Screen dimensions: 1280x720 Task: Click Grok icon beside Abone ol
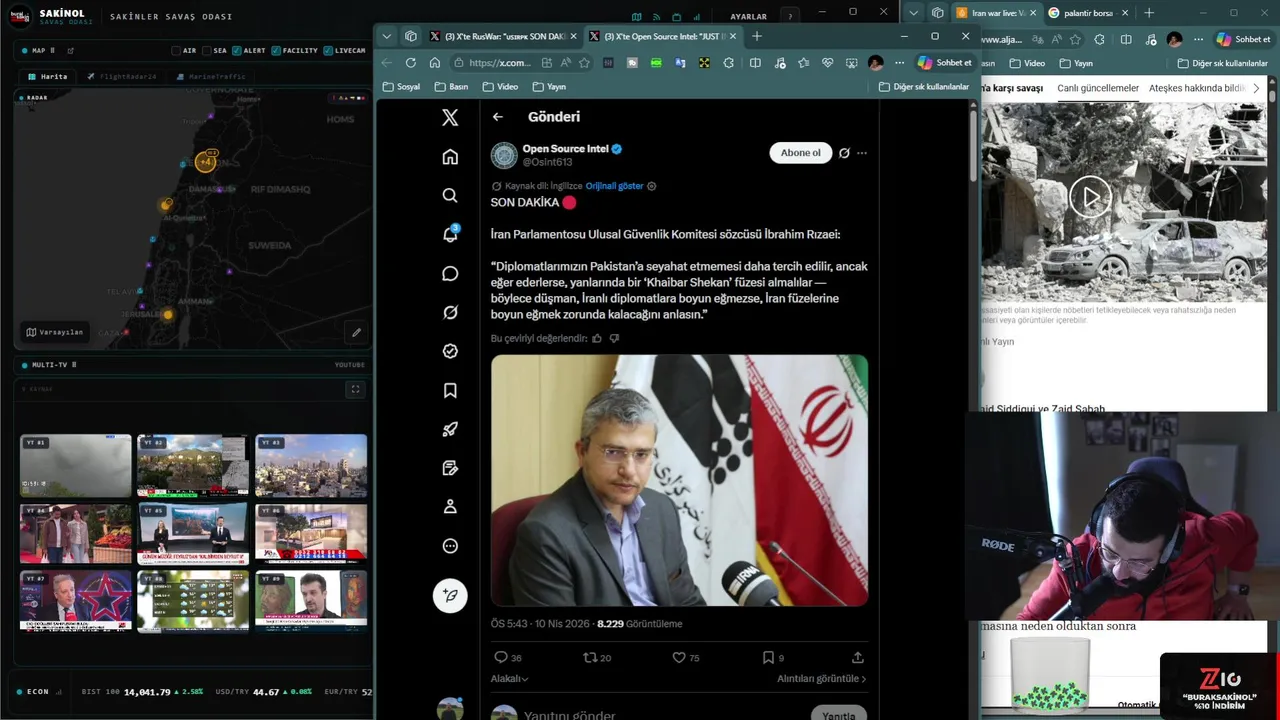844,153
